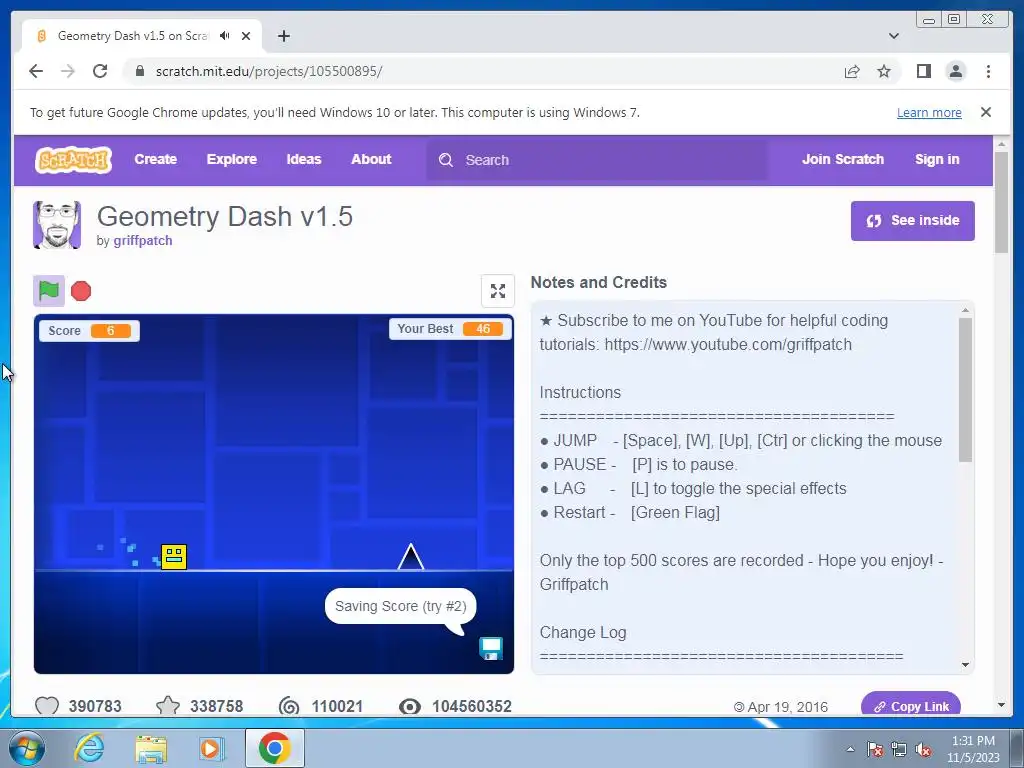
Task: Favorite the project with star icon
Action: pyautogui.click(x=168, y=706)
